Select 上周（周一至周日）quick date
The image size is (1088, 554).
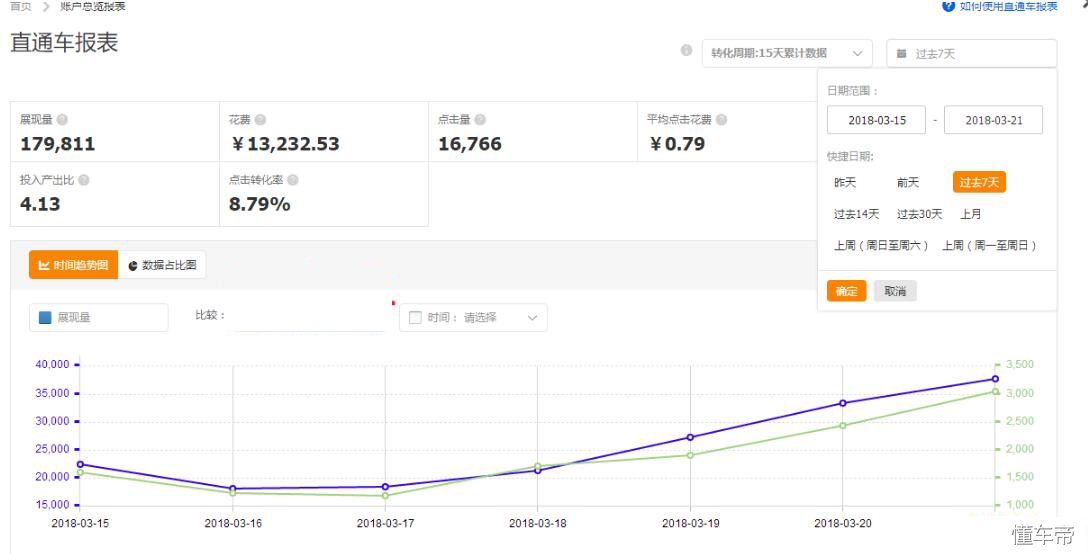[x=989, y=246]
